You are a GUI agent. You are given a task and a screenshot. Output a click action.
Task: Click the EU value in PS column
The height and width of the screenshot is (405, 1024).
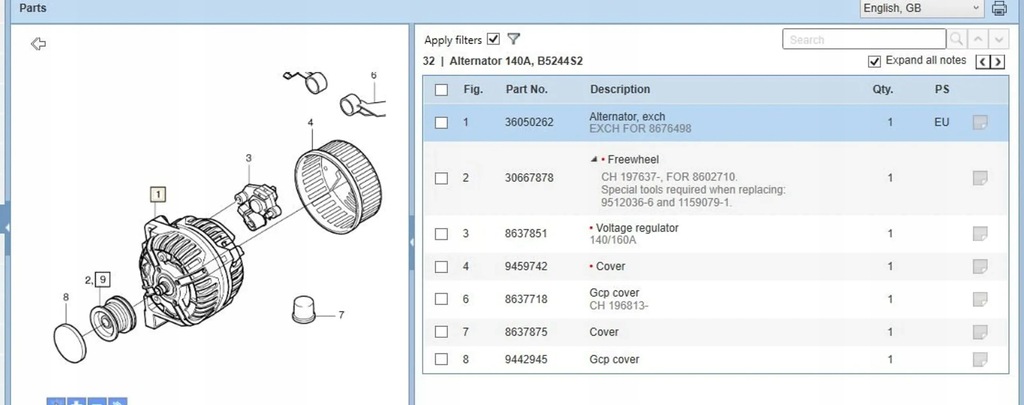point(942,122)
